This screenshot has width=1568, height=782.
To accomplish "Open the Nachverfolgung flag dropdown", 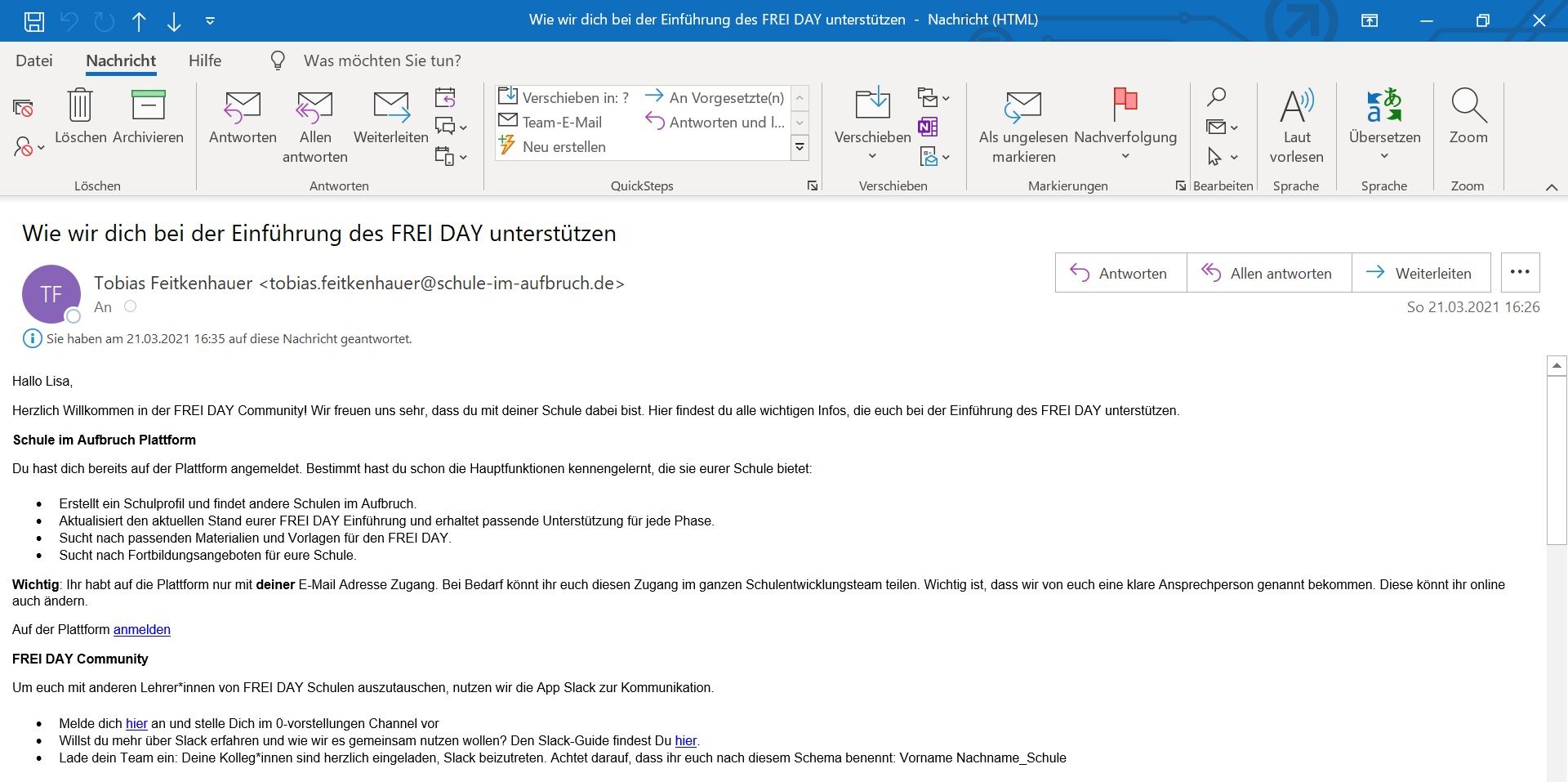I will pyautogui.click(x=1125, y=124).
